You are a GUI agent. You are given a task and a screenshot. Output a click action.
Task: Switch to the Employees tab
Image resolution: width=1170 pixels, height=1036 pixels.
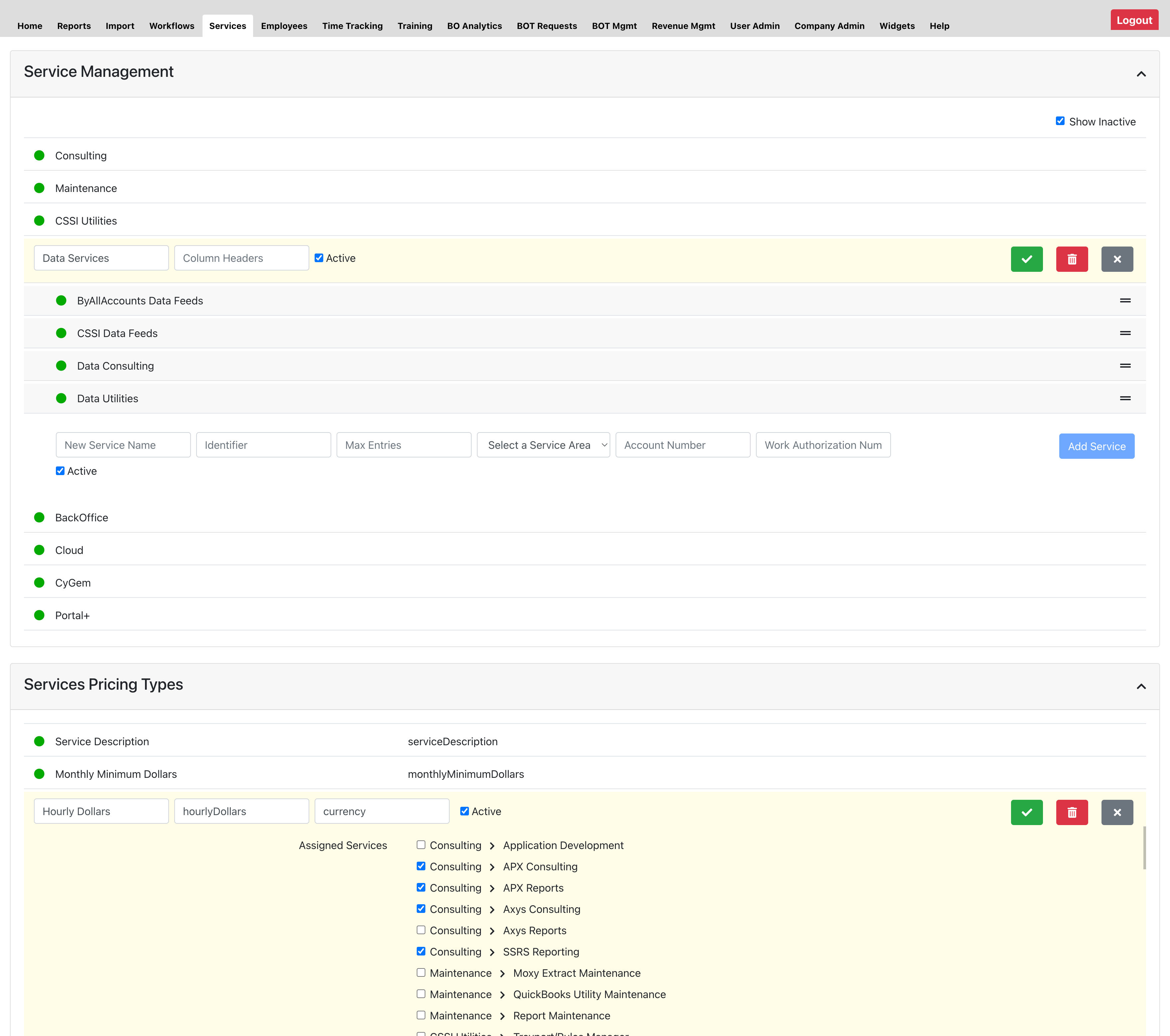click(284, 26)
